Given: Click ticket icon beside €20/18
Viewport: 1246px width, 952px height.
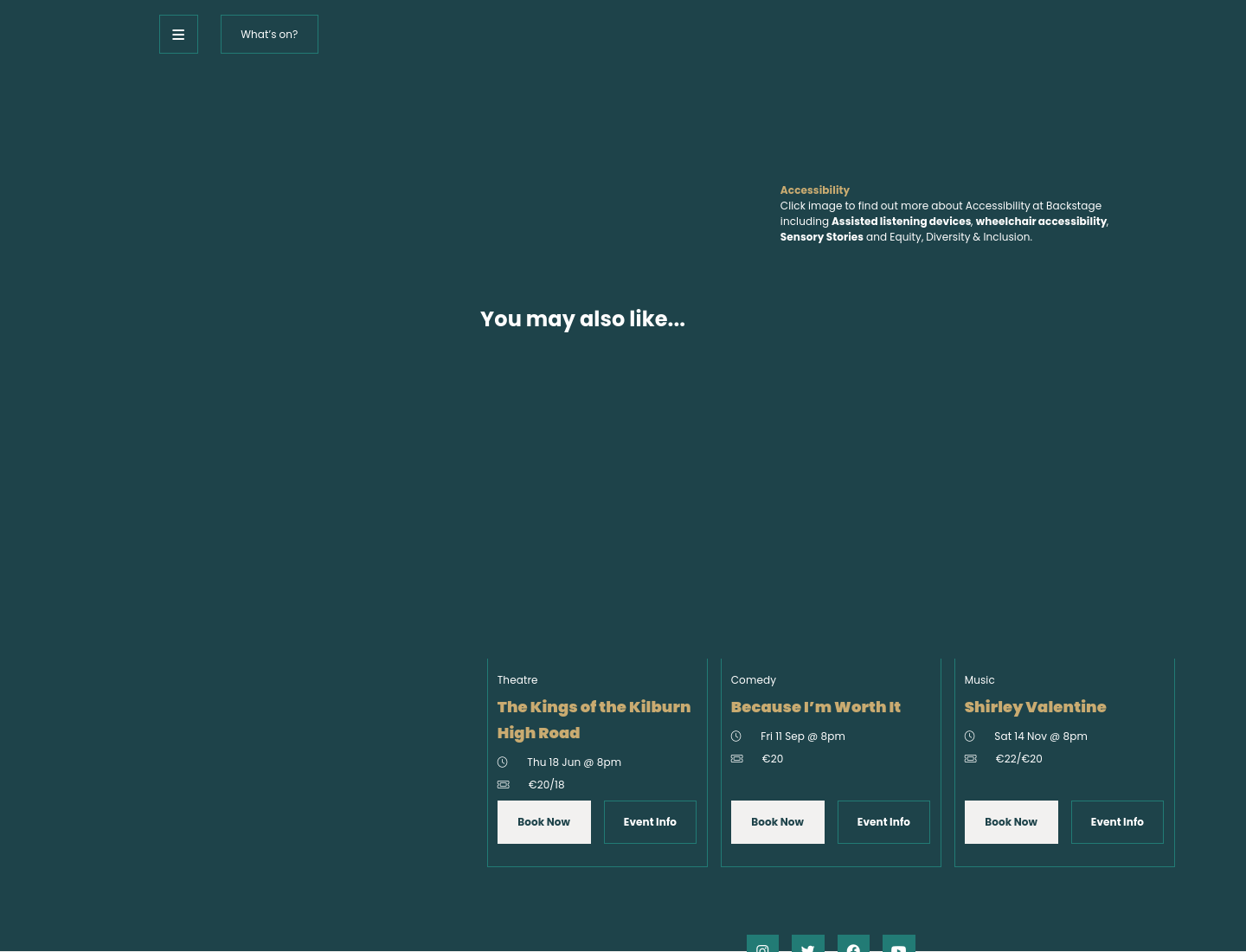Looking at the screenshot, I should (x=504, y=785).
